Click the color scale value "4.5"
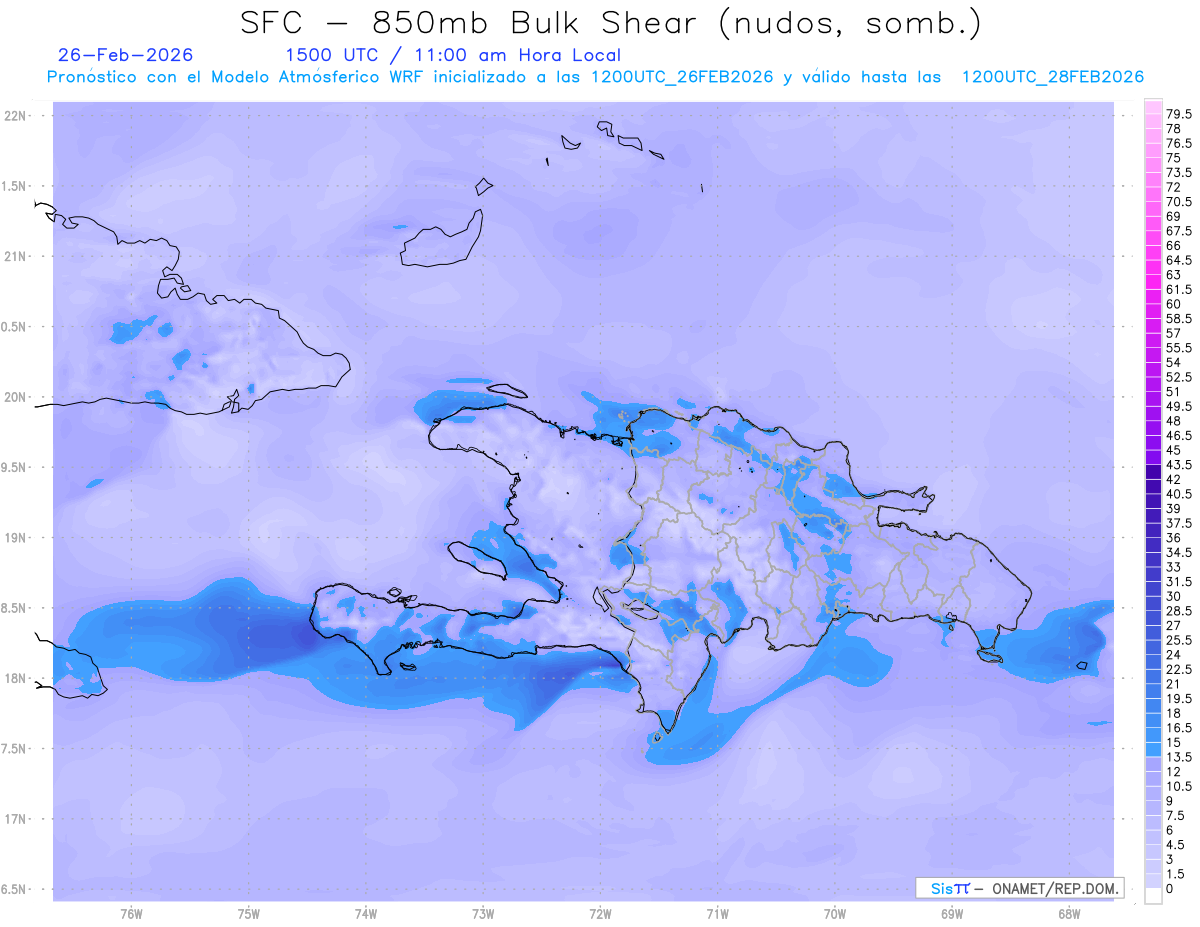The width and height of the screenshot is (1200, 927). point(1176,845)
